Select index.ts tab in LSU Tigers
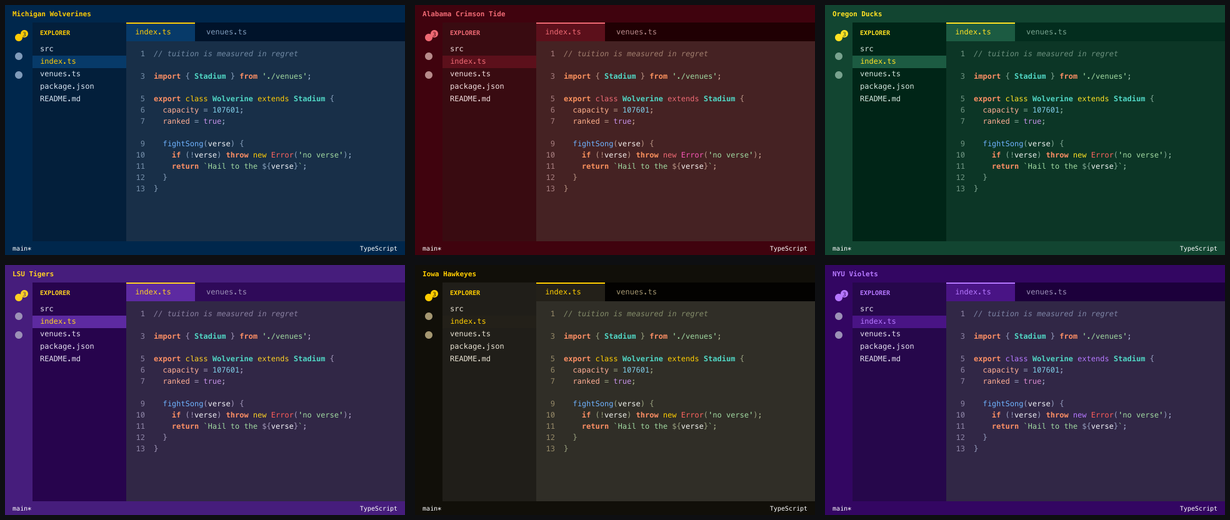This screenshot has width=1230, height=520. [x=160, y=292]
